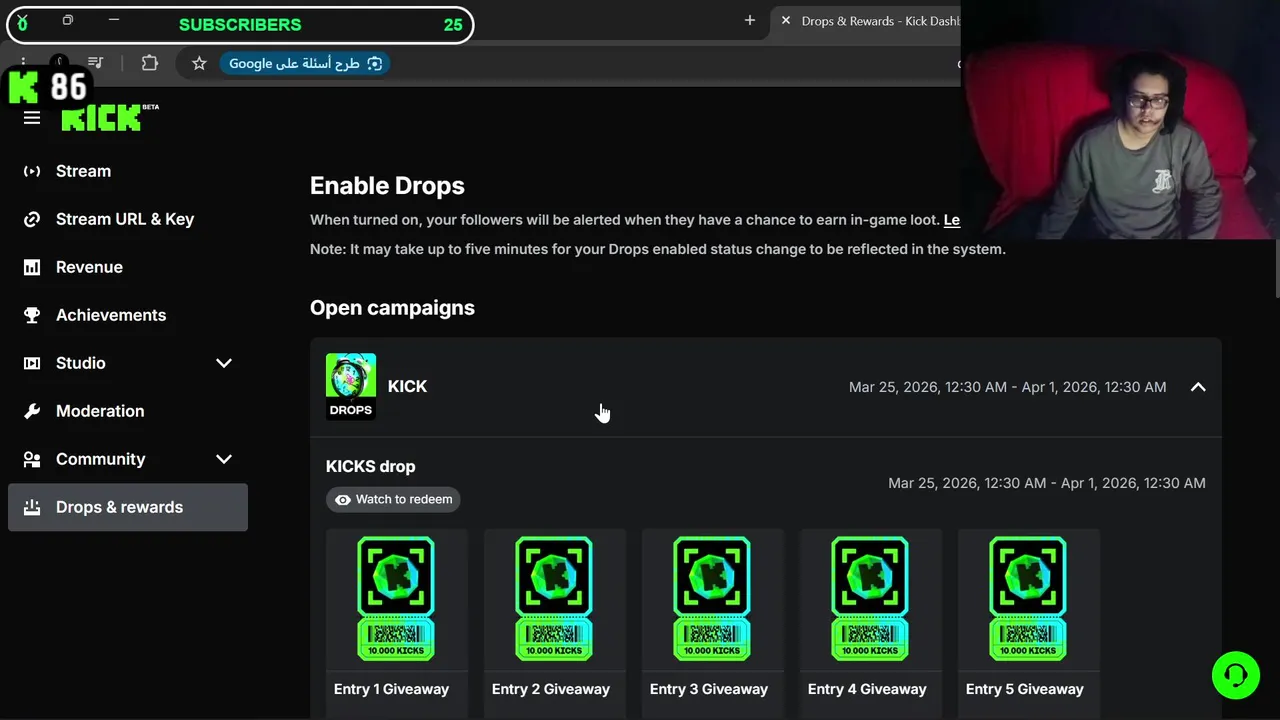Image resolution: width=1280 pixels, height=720 pixels.
Task: Select the Entry 1 Giveaway drop image
Action: (396, 598)
